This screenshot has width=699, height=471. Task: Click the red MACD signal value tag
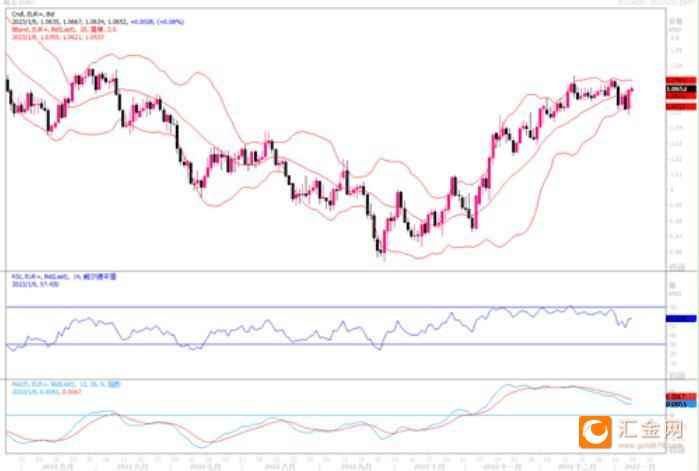coord(681,397)
